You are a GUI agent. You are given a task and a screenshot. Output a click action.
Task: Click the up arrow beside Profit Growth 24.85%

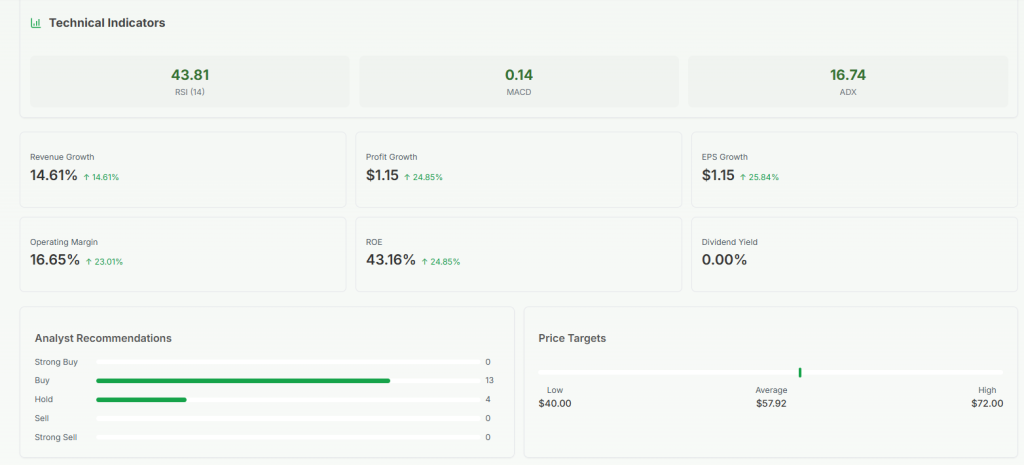pyautogui.click(x=407, y=177)
